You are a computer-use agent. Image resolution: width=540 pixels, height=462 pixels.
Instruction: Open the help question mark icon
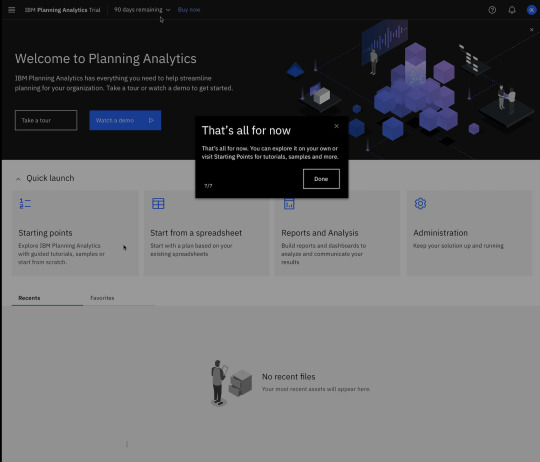click(x=492, y=10)
